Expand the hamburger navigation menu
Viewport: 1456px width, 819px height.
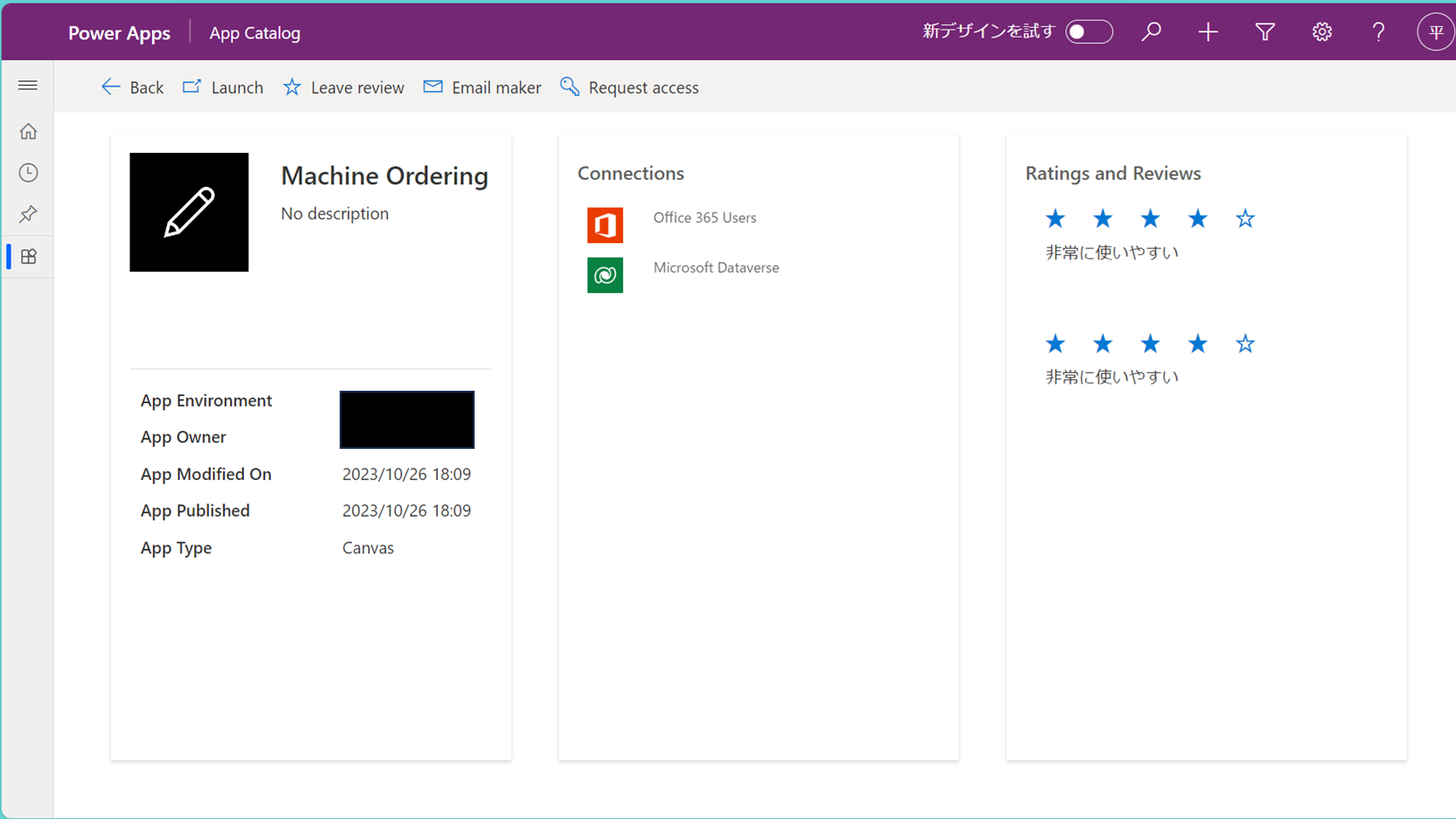point(28,86)
